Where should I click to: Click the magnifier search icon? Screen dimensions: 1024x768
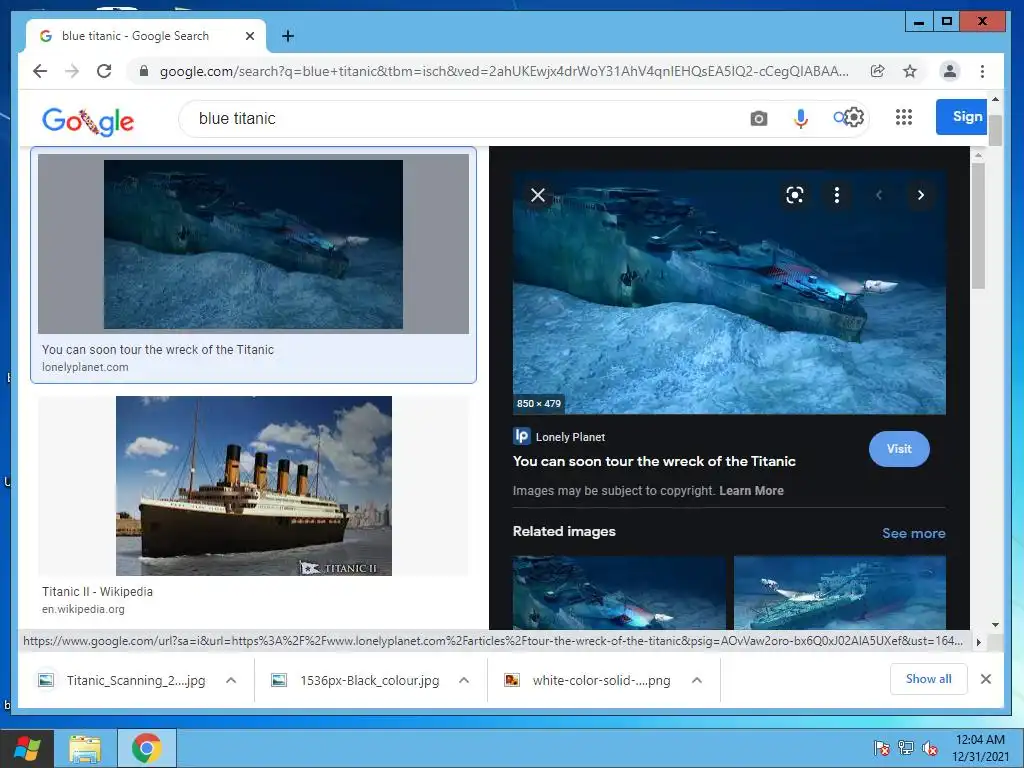[839, 118]
